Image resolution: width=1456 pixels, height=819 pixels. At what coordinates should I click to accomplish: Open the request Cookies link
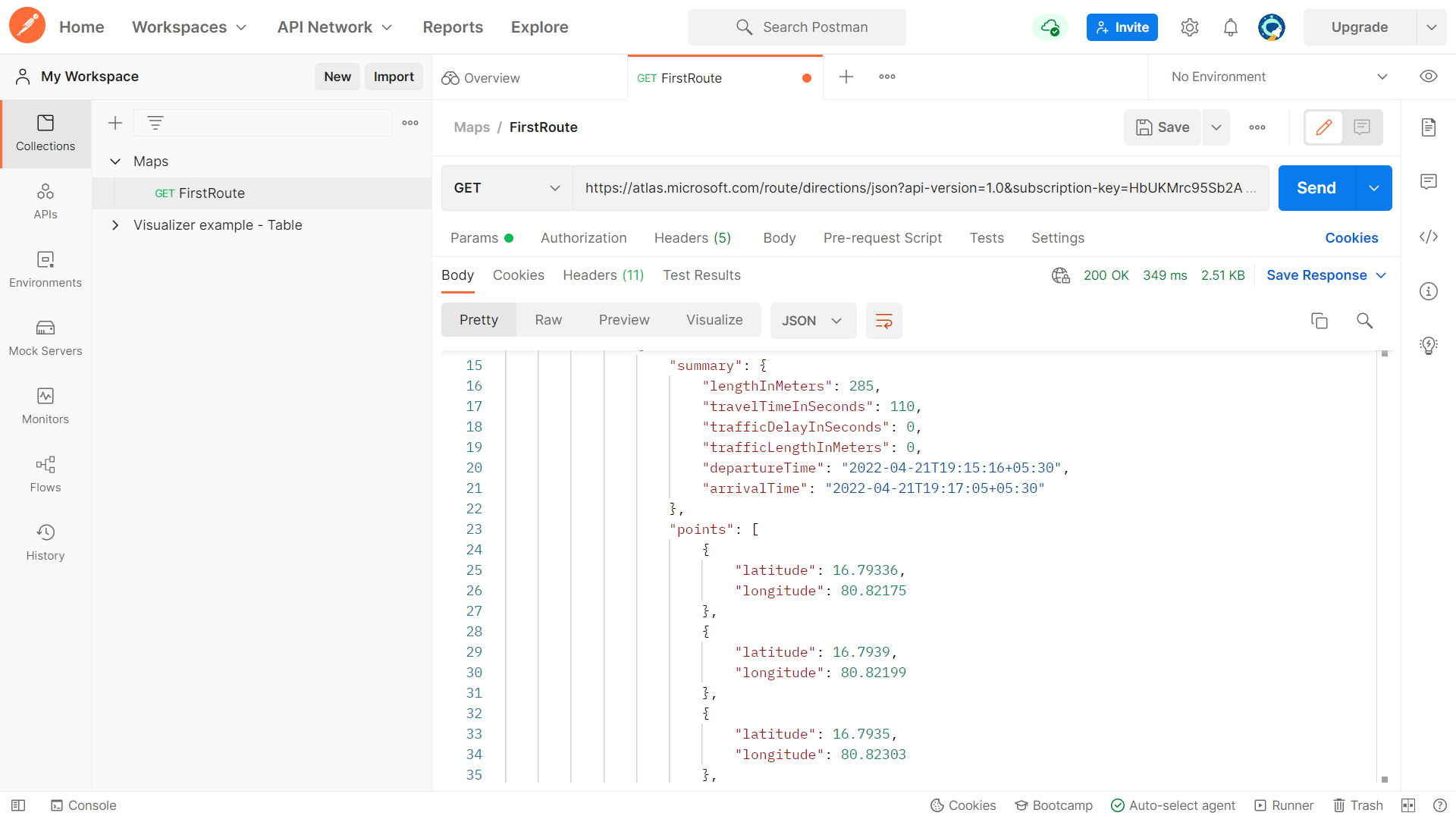coord(1351,238)
